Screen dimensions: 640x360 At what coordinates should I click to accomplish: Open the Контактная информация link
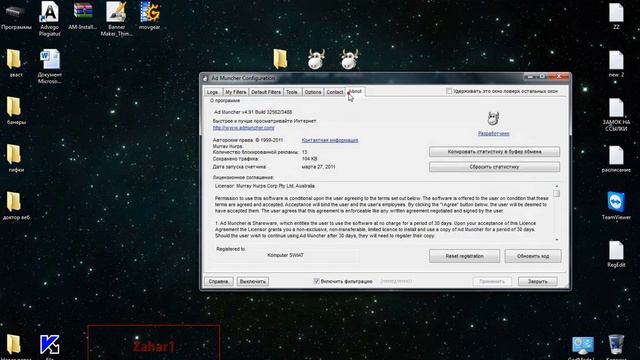[330, 140]
